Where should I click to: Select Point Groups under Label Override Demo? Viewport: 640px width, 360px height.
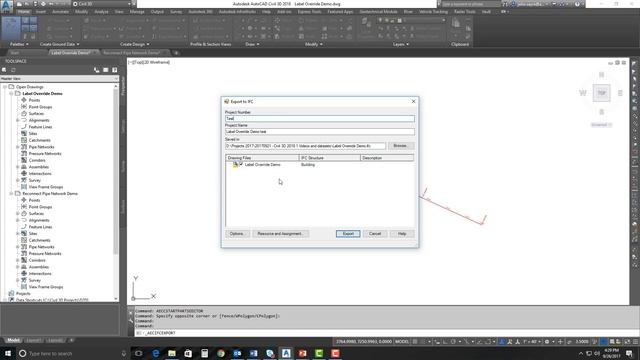tap(40, 107)
